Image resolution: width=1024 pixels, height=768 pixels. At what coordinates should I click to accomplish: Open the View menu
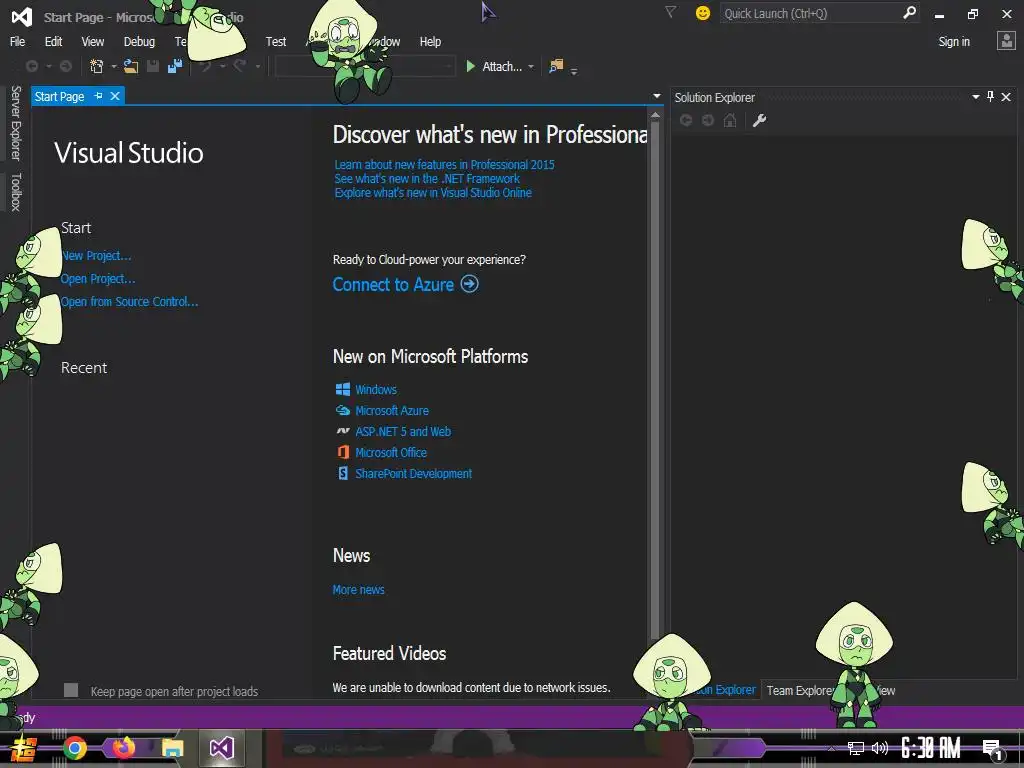[93, 42]
